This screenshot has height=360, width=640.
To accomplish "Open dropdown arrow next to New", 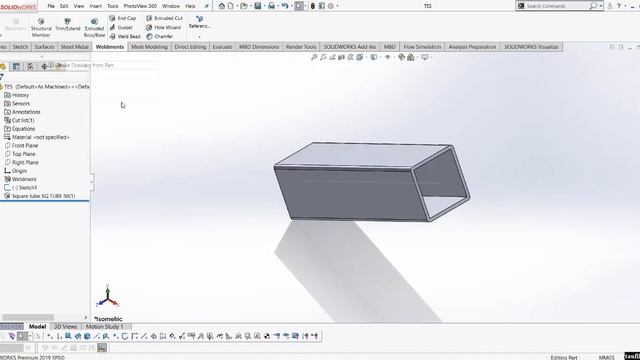I will coord(237,6).
